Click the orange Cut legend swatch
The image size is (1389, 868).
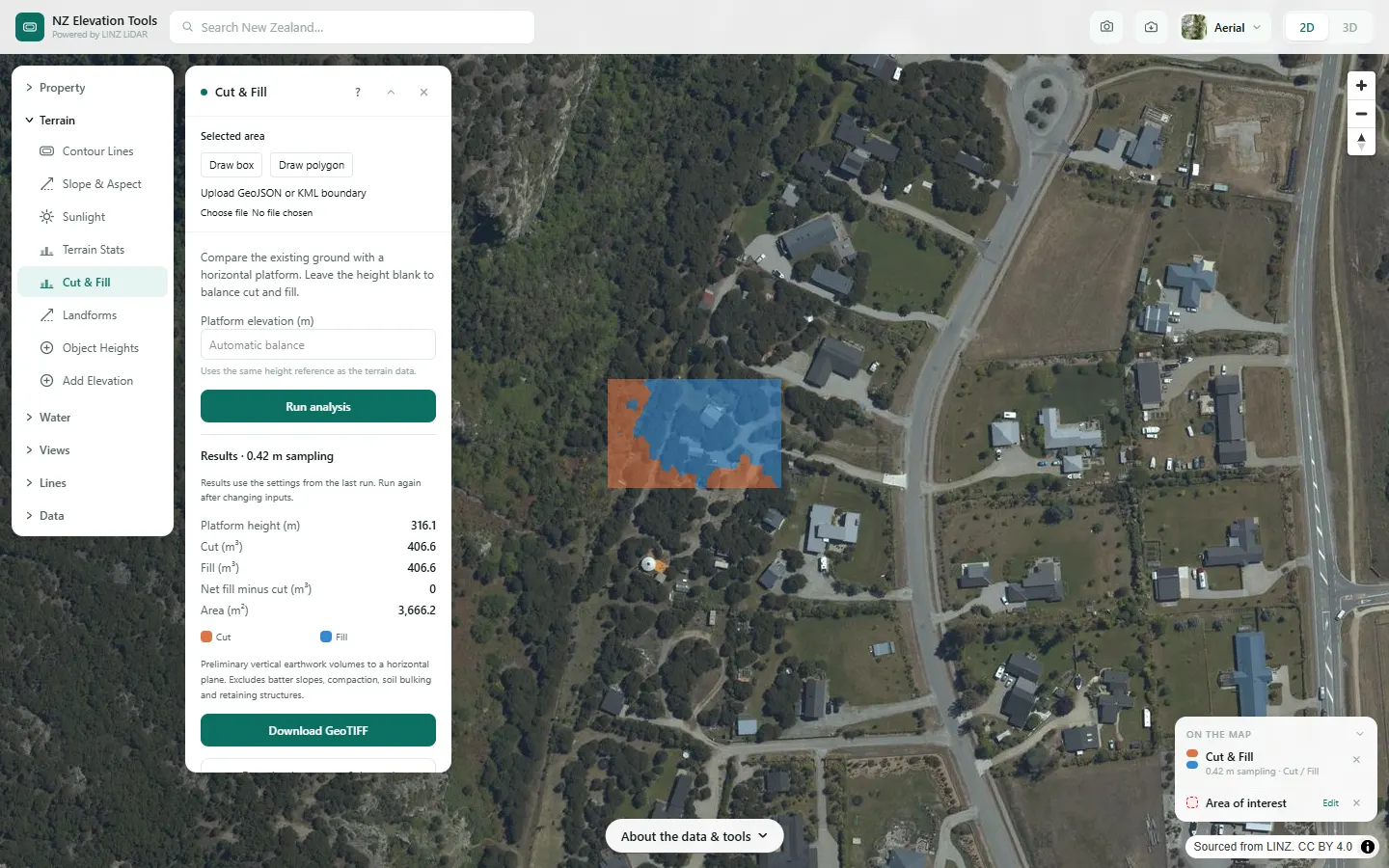click(x=206, y=637)
